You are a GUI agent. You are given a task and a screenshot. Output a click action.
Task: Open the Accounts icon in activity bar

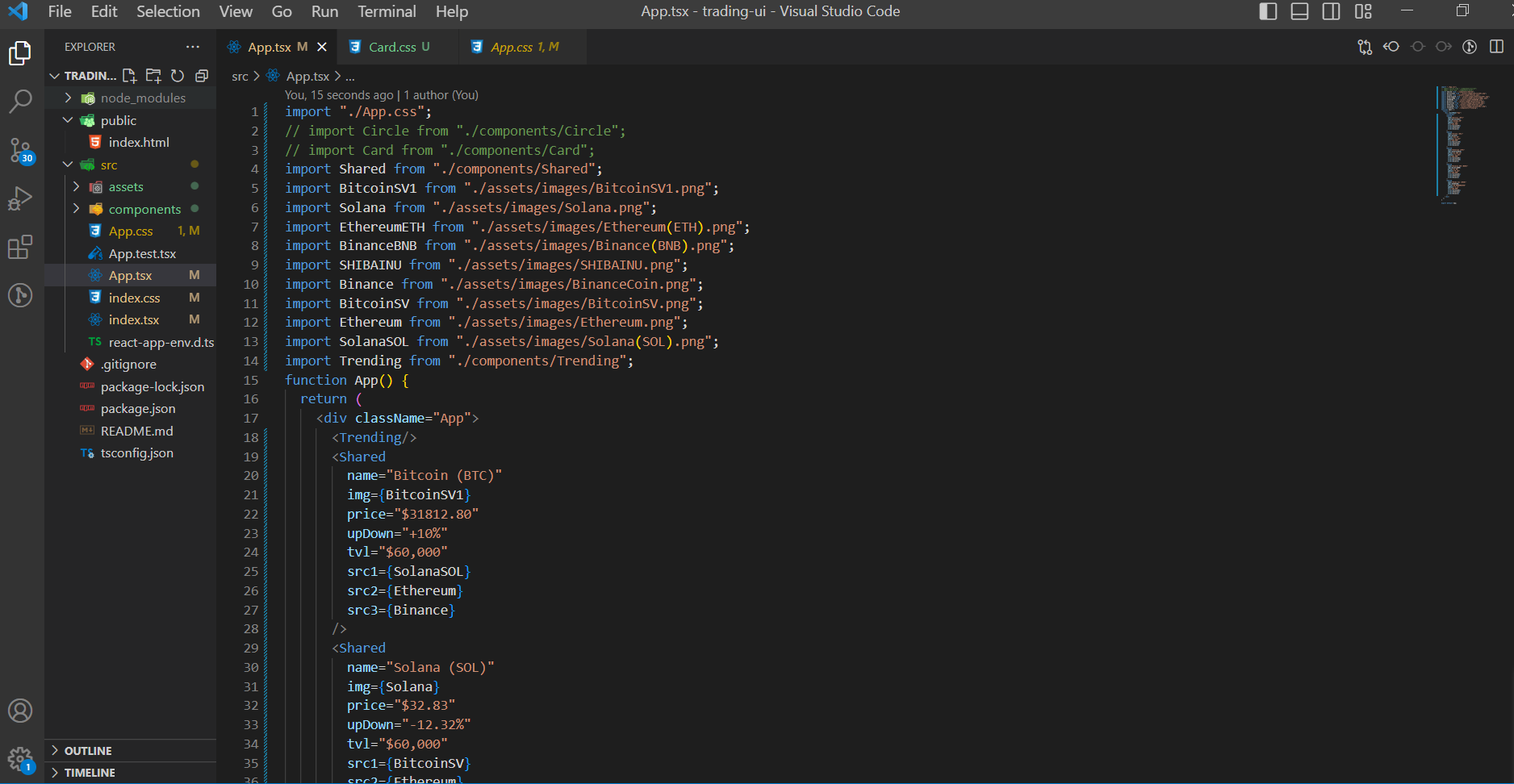coord(20,711)
